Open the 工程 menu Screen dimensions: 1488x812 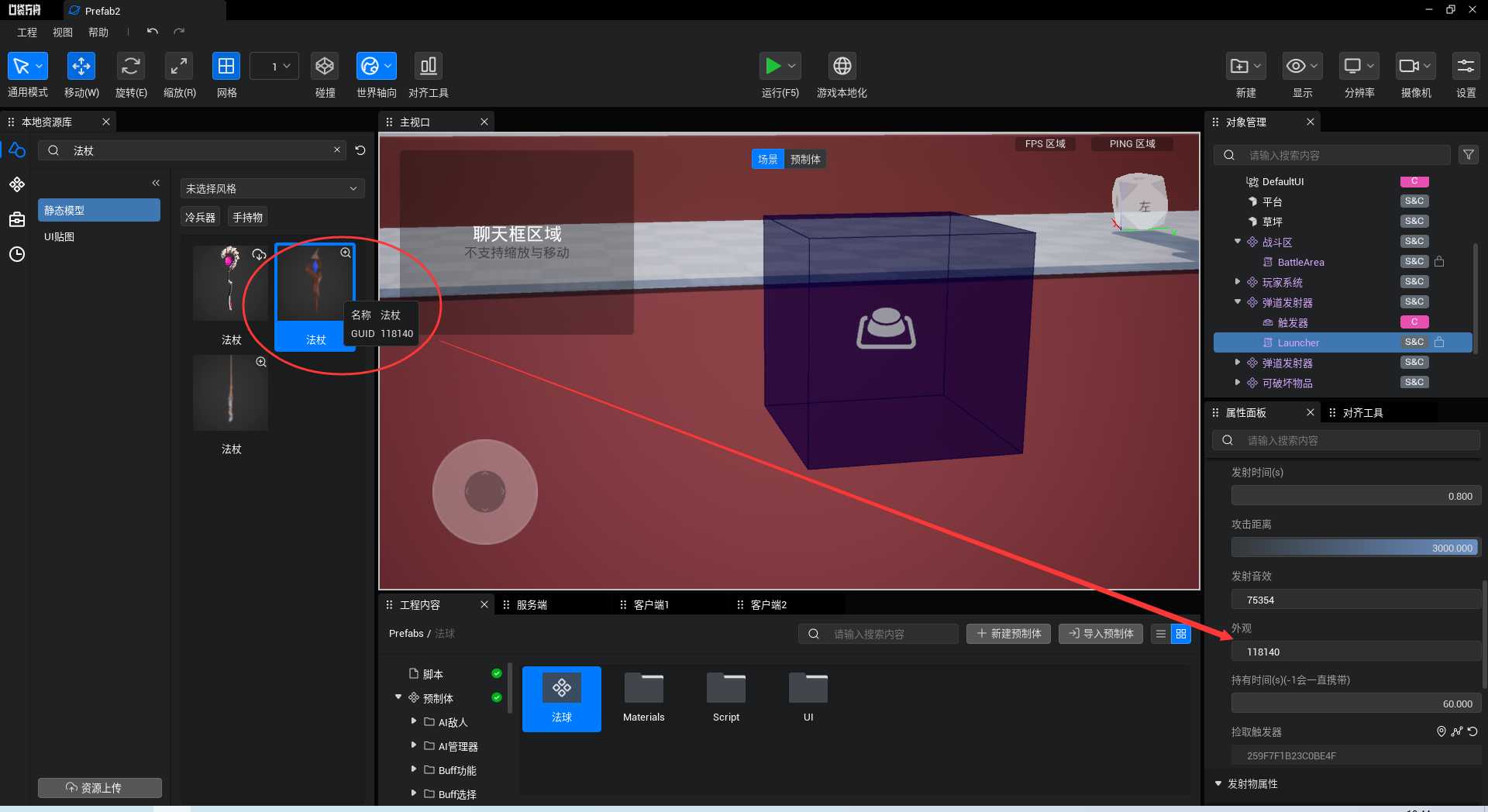[x=27, y=33]
